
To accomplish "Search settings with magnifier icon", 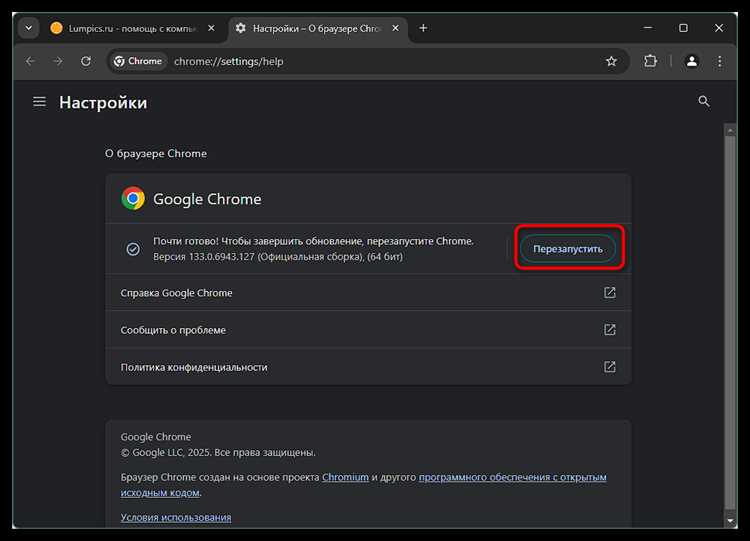I will click(x=704, y=101).
